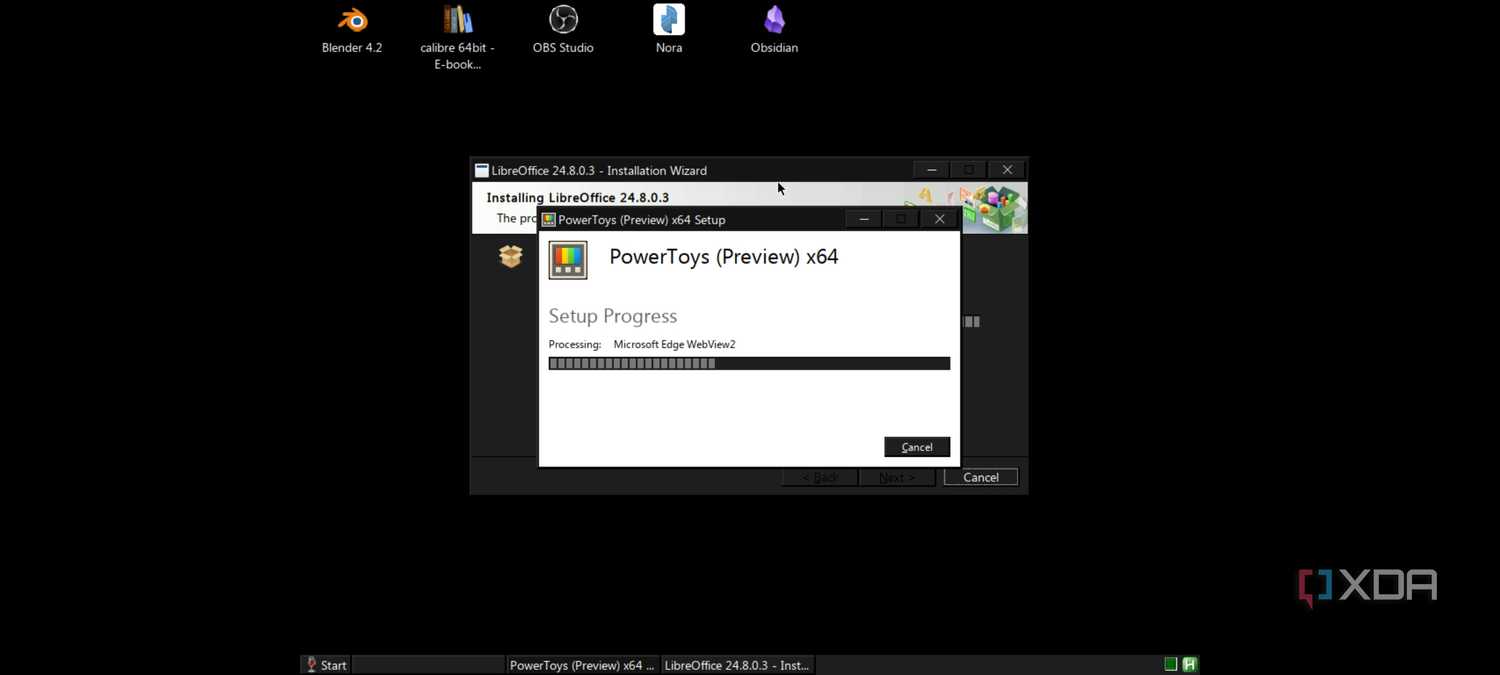Click 'PowerToys (Preview) x64' dialog heading
Screen dimensions: 1500x675
coord(724,257)
